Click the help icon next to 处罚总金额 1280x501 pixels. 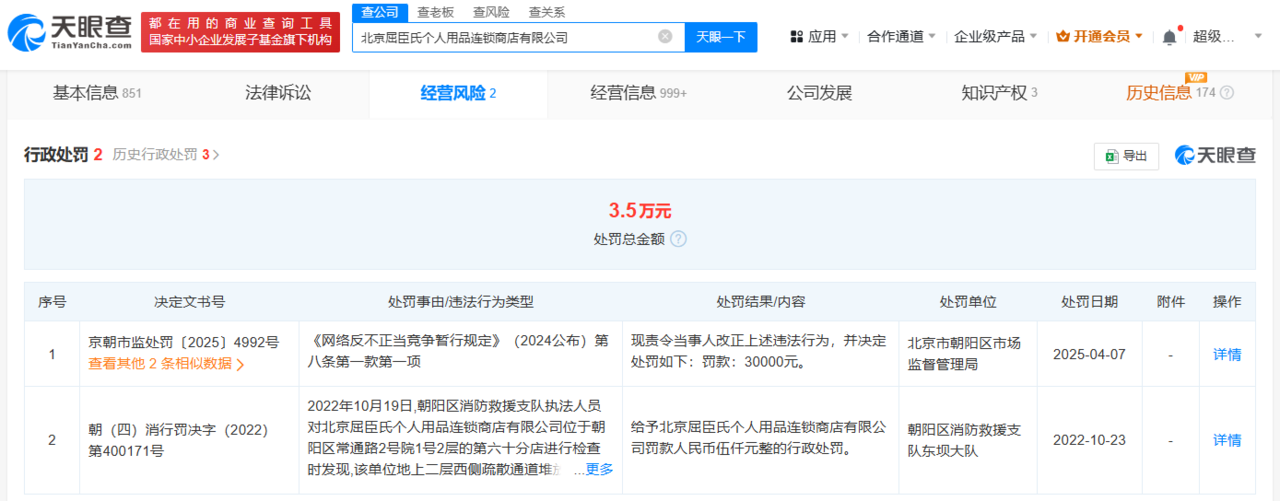(x=678, y=239)
